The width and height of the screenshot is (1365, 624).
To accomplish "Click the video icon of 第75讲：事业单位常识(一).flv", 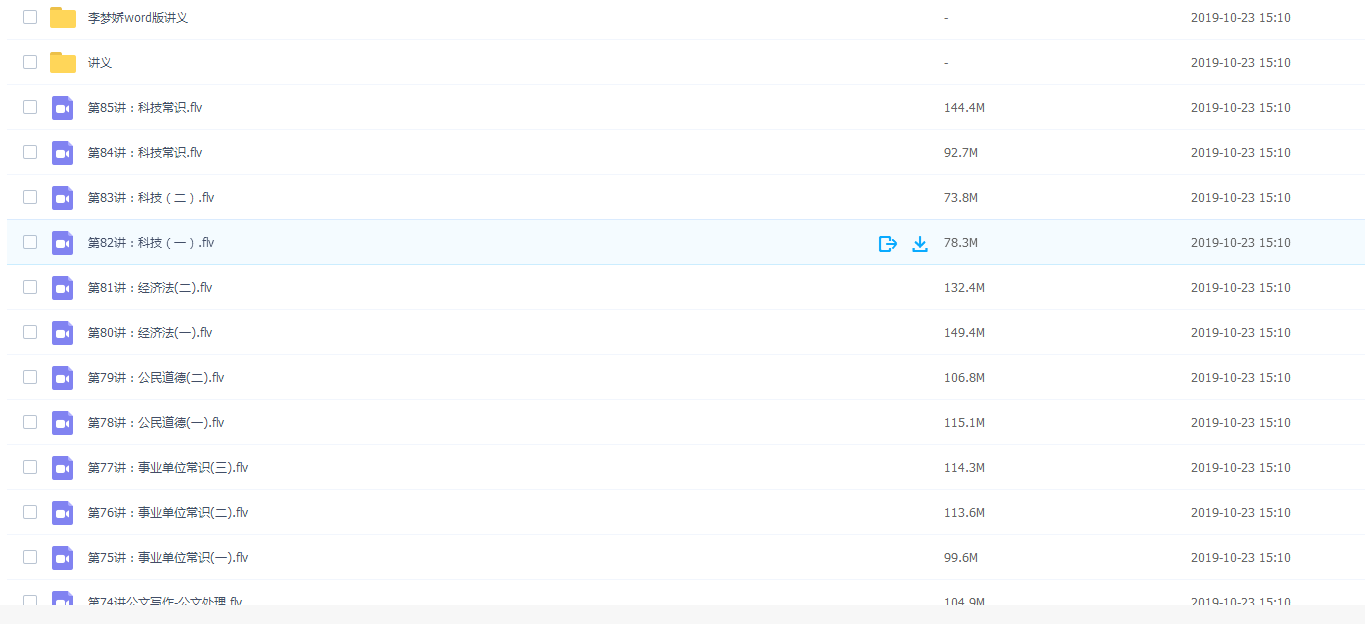I will (63, 557).
